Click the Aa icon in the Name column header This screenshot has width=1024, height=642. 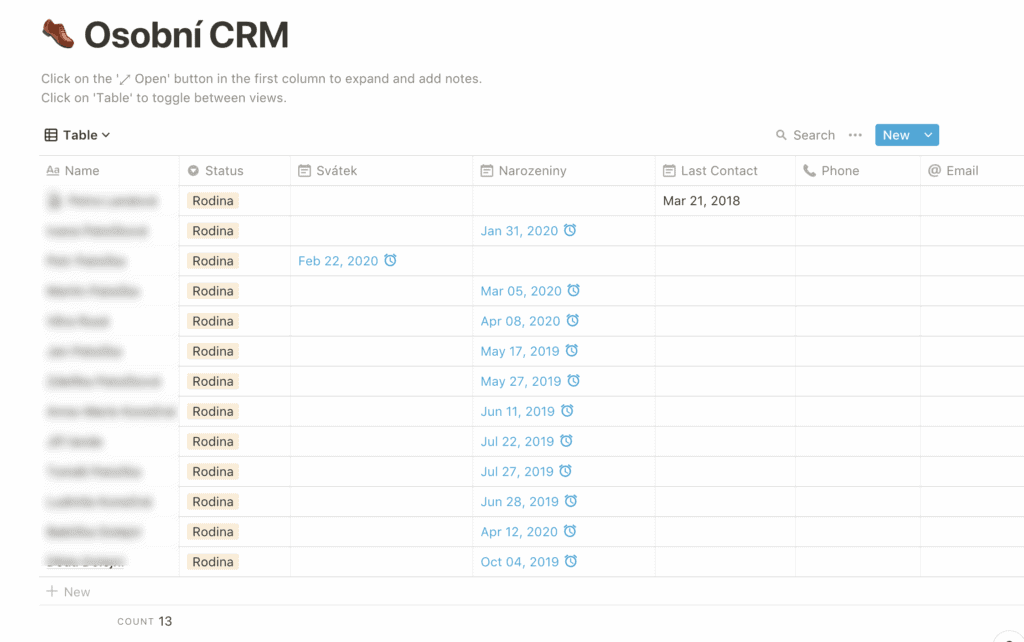coord(53,170)
